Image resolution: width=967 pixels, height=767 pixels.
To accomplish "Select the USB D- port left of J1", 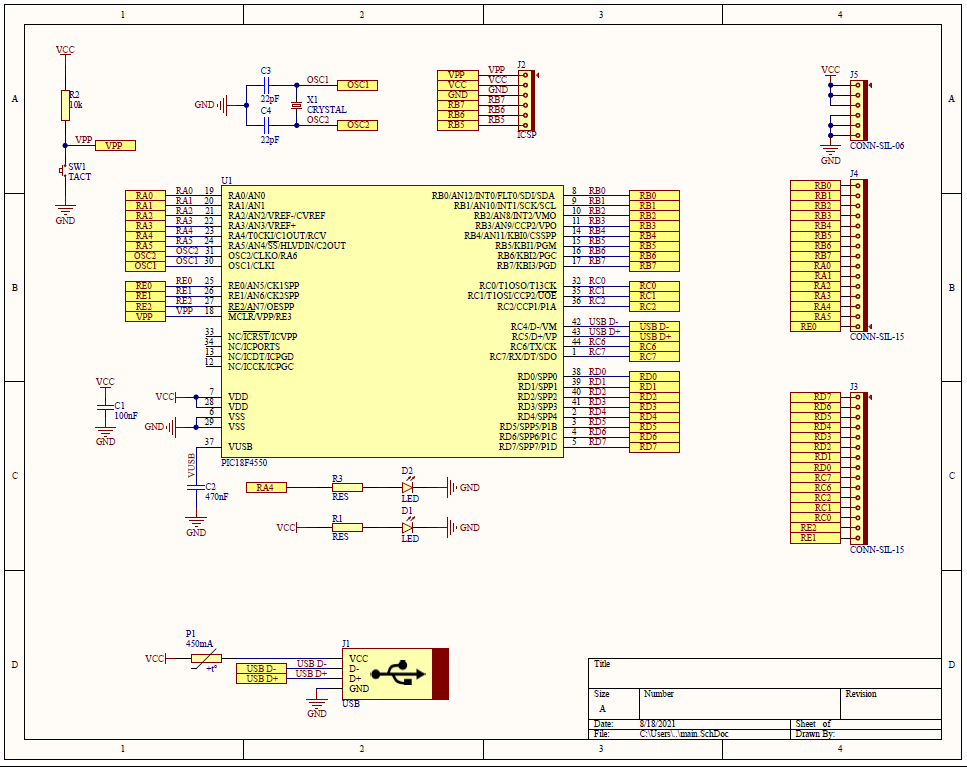I will (x=261, y=668).
